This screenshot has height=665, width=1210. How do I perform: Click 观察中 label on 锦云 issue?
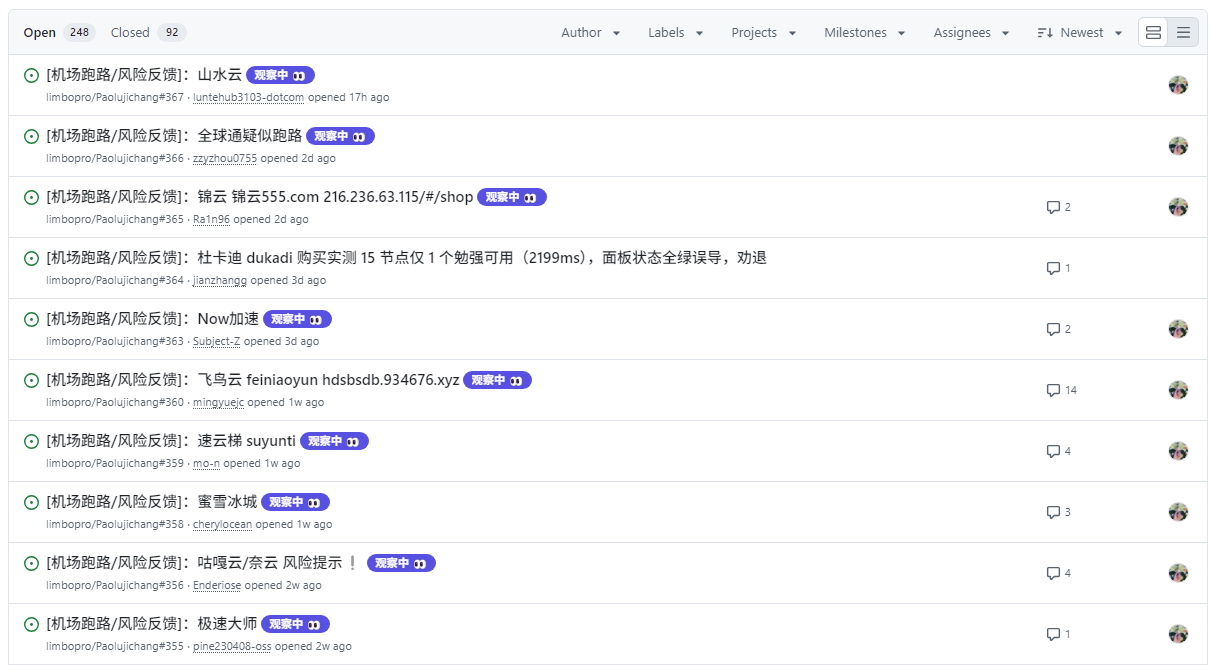[512, 197]
